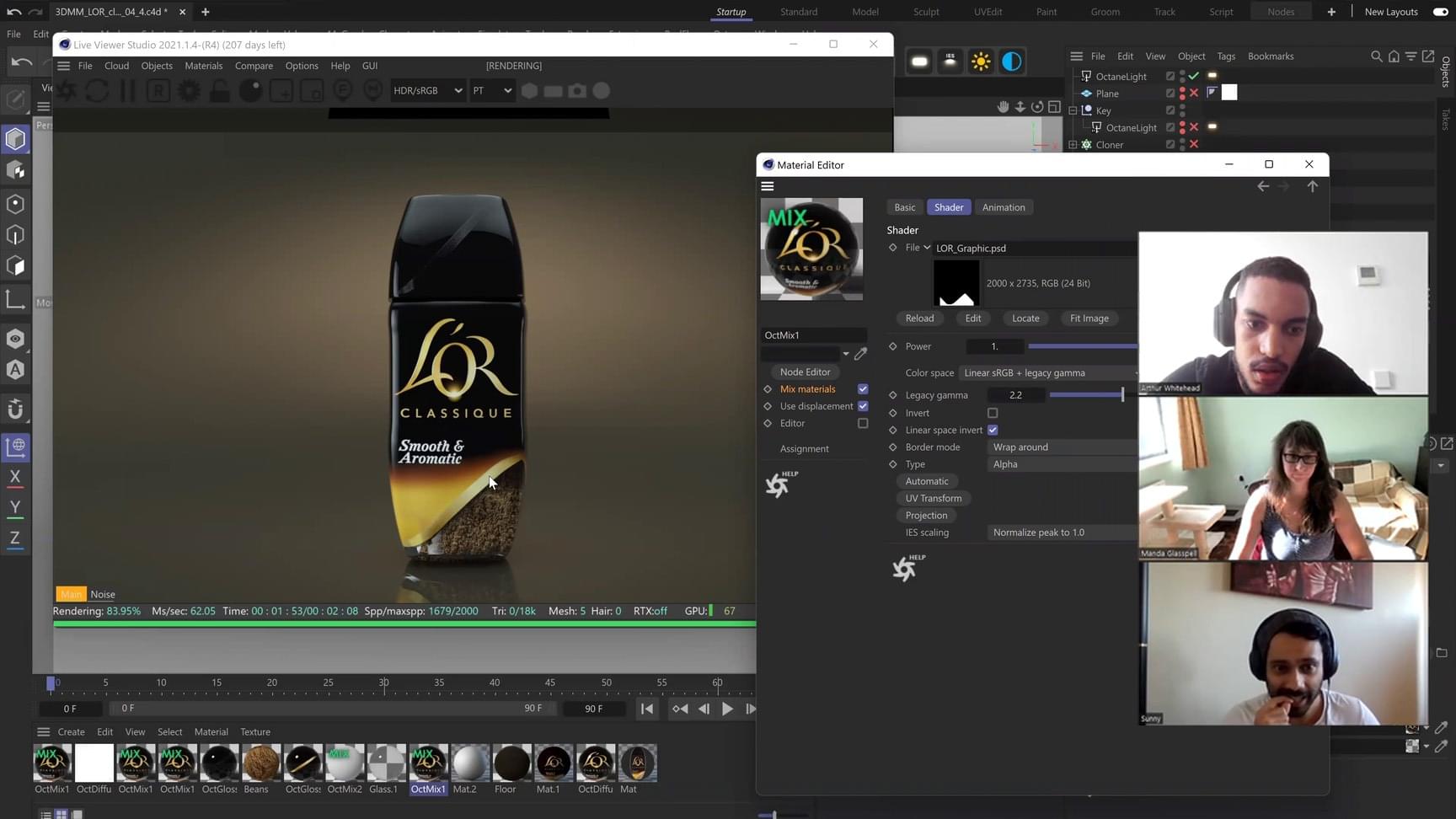The width and height of the screenshot is (1456, 819).
Task: Select Edges mode in left toolbar
Action: 15,234
